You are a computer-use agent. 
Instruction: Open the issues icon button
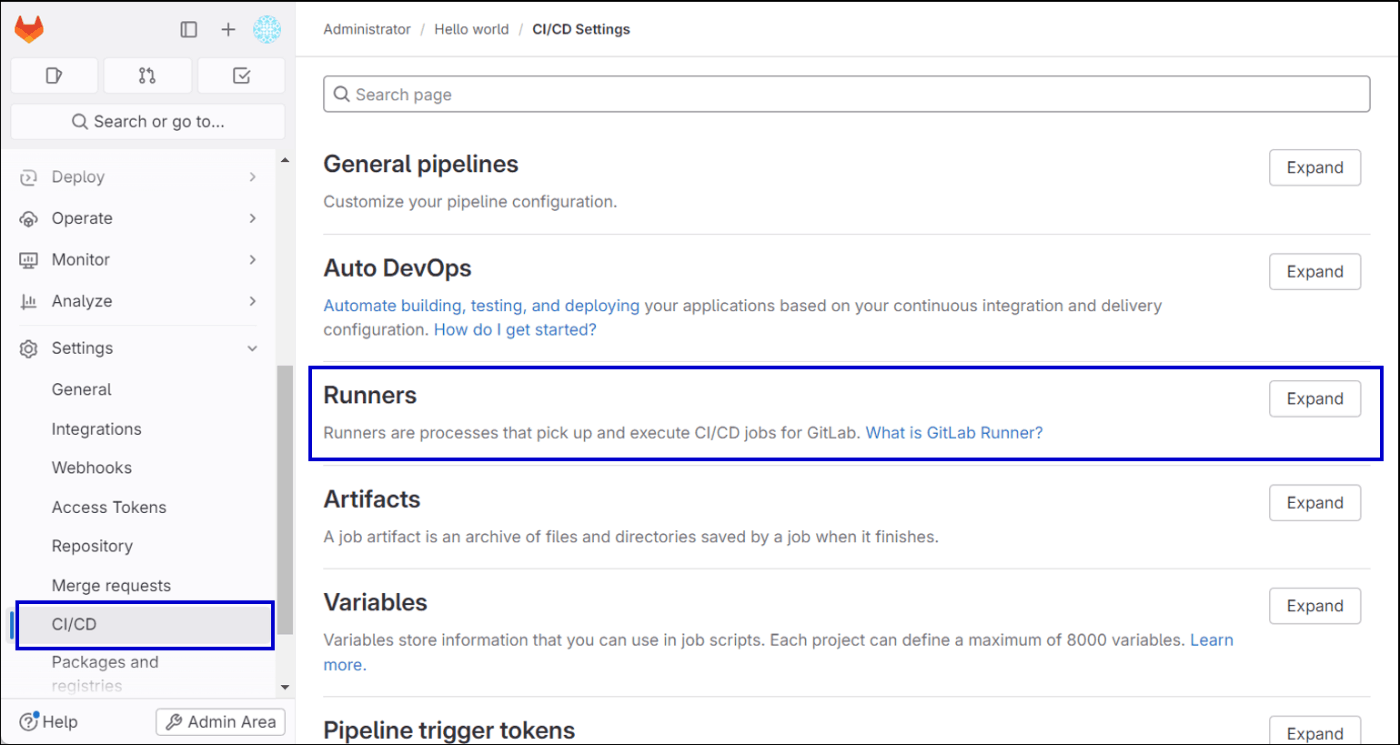54,75
